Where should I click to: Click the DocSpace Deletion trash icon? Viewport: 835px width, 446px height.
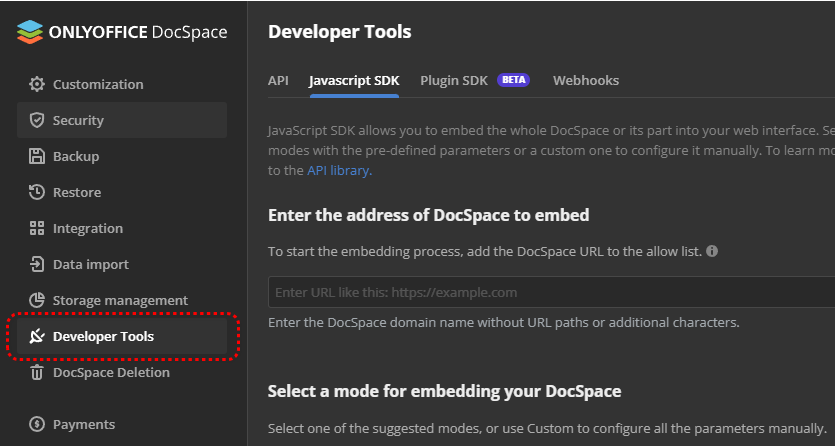pyautogui.click(x=37, y=372)
